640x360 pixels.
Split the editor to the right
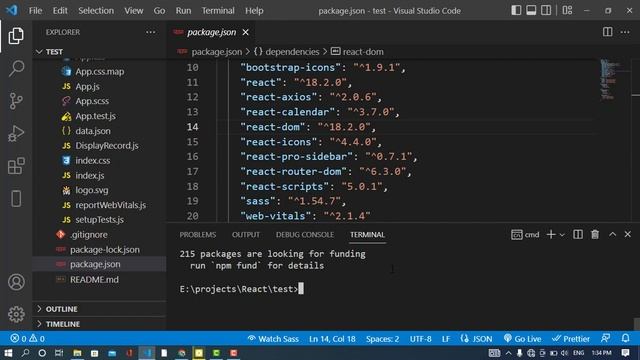[607, 32]
